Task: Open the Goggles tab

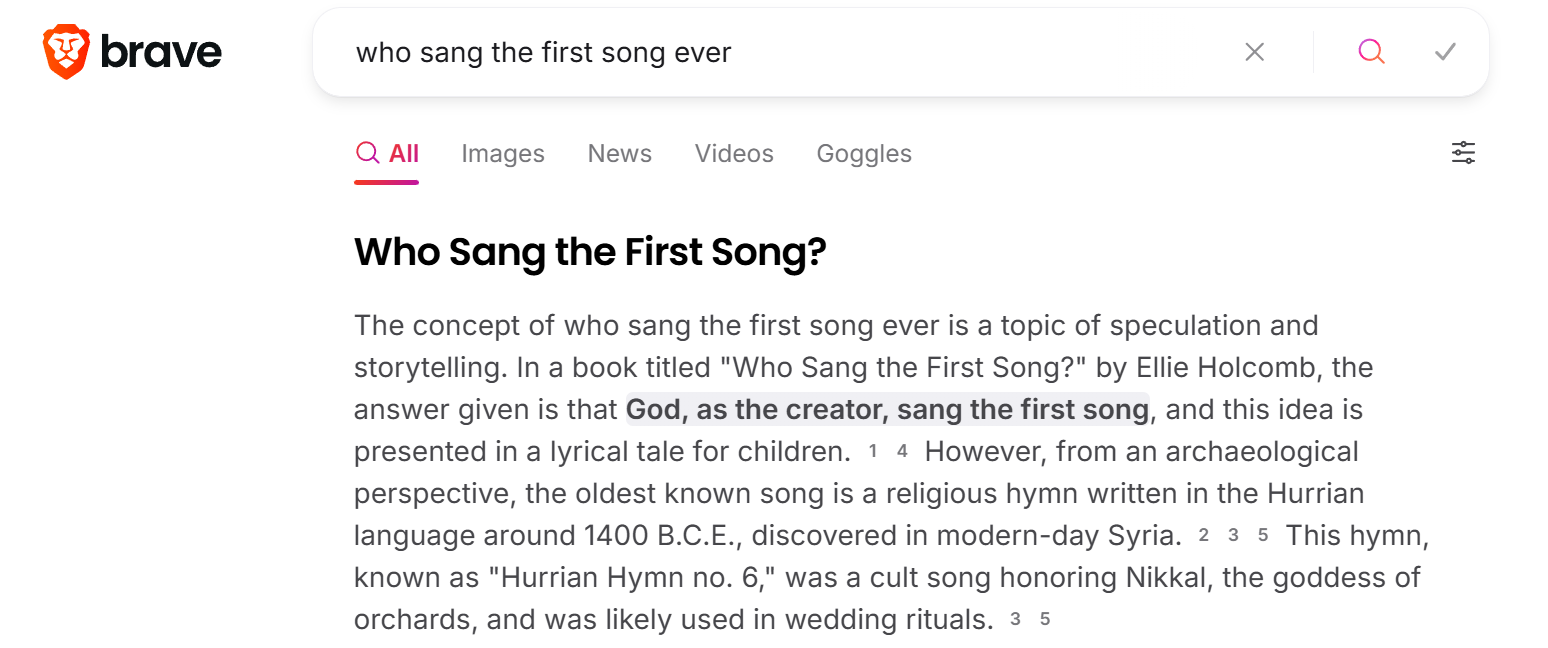Action: 864,154
